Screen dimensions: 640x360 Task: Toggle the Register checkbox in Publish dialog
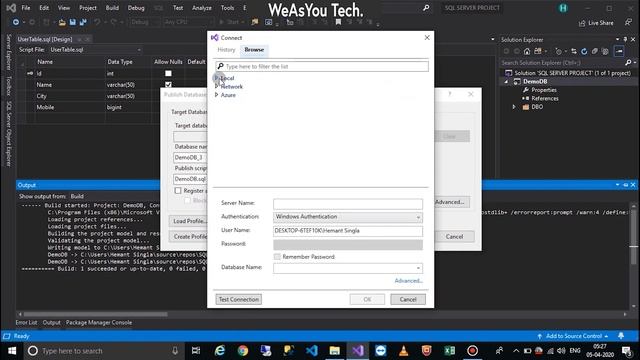tap(178, 191)
